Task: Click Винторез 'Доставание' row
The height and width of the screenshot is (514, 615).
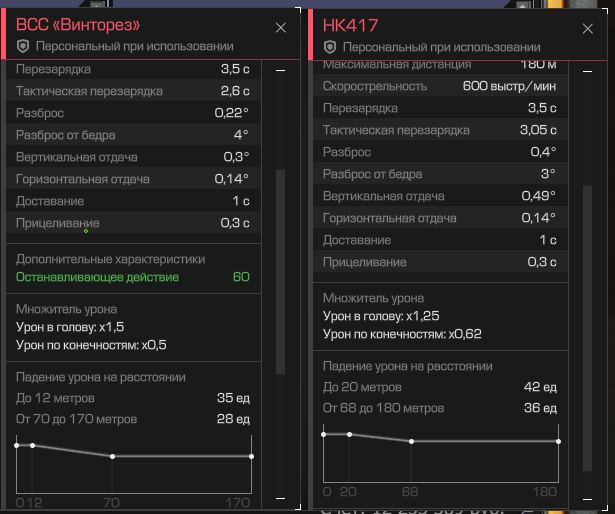Action: [x=133, y=201]
